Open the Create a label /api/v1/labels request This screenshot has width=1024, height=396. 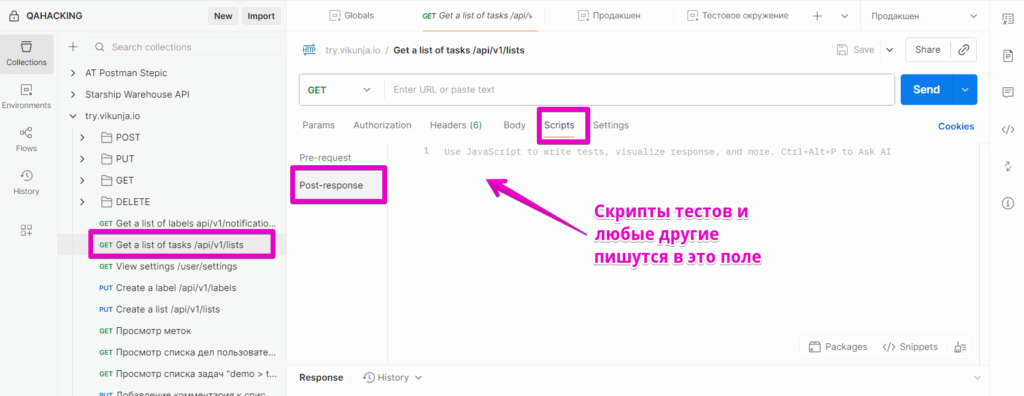pyautogui.click(x=168, y=288)
